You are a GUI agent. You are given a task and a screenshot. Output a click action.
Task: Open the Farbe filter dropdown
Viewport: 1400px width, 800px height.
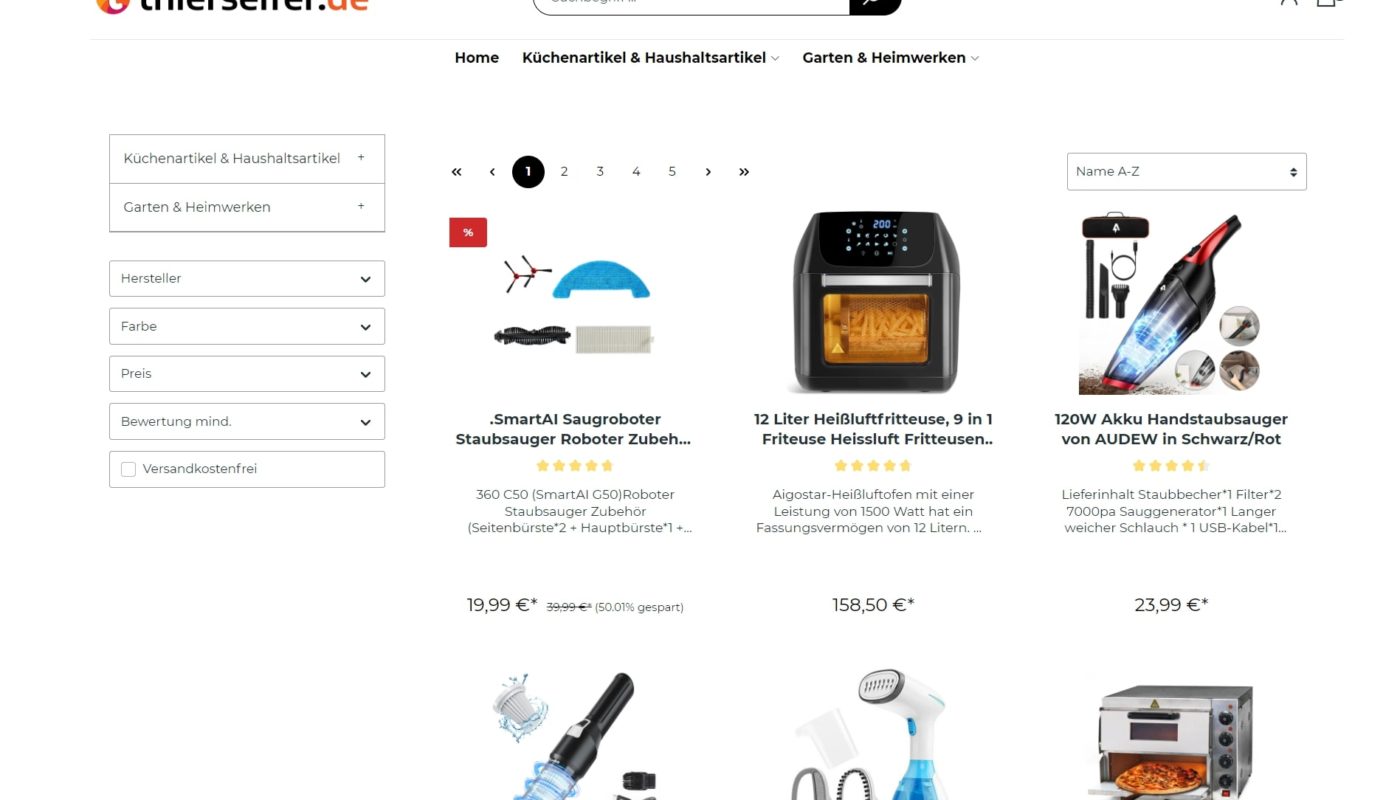247,326
